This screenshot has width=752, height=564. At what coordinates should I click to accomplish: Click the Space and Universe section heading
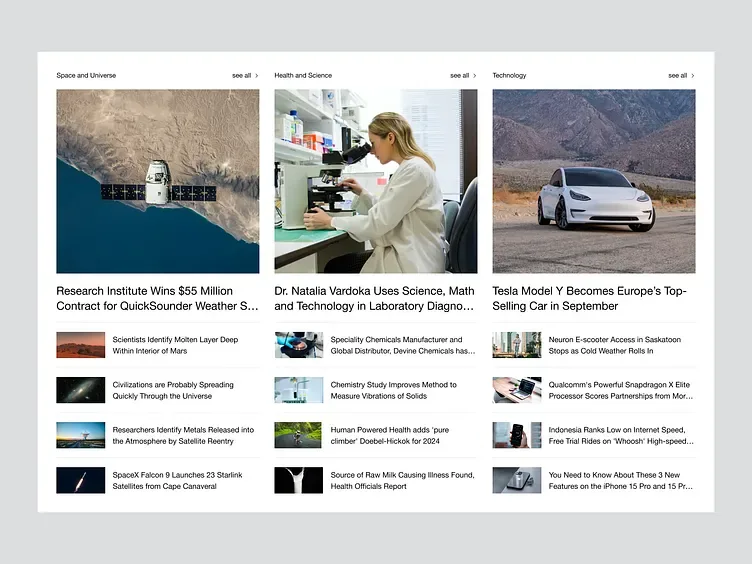coord(86,75)
